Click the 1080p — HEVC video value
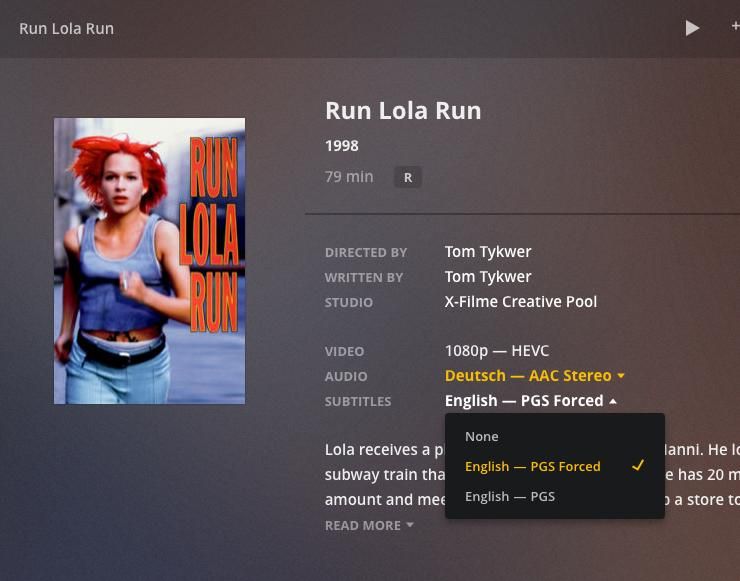The width and height of the screenshot is (740, 581). click(x=497, y=351)
